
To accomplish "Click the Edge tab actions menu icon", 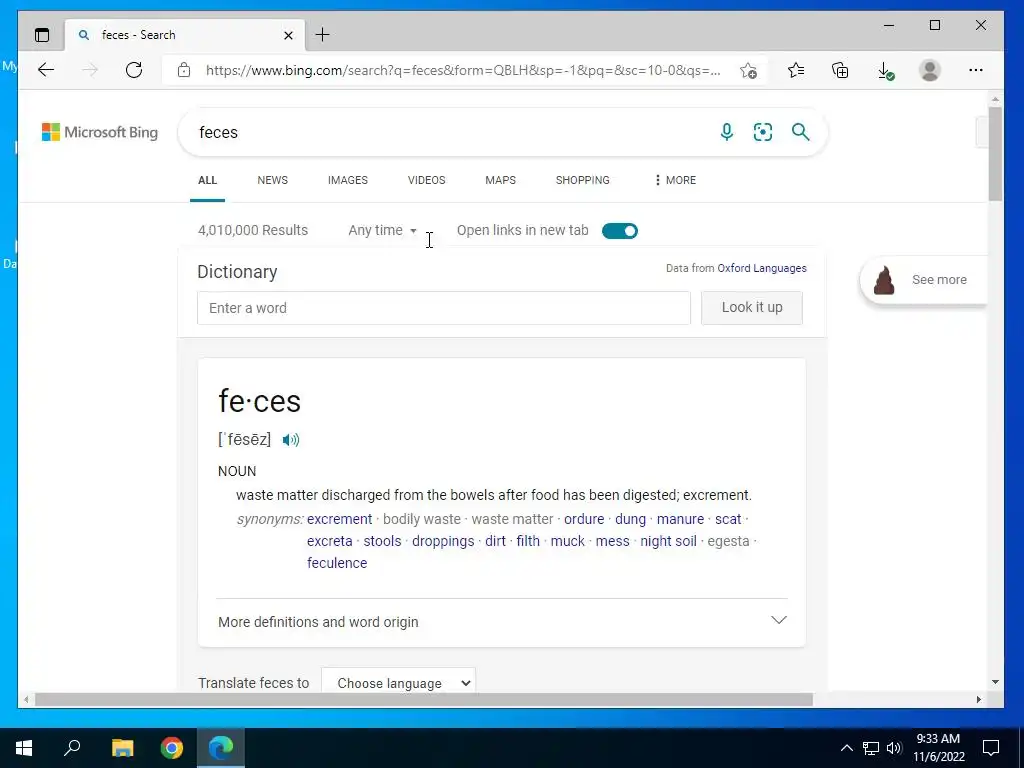I will coord(42,35).
